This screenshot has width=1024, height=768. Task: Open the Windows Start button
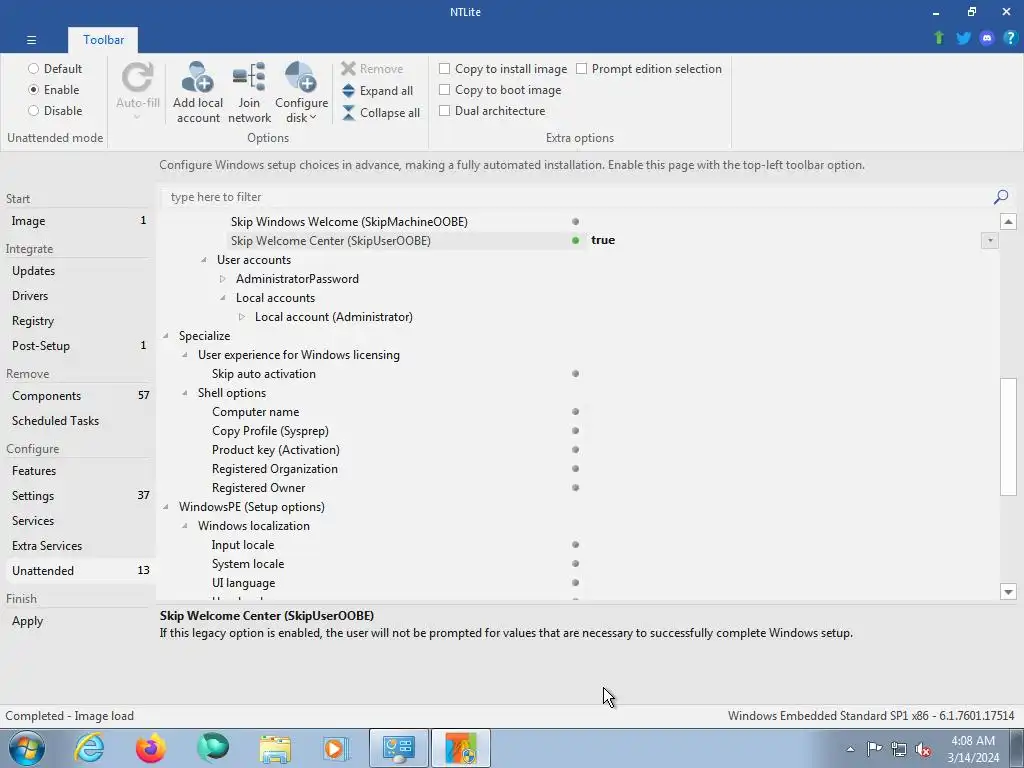27,748
